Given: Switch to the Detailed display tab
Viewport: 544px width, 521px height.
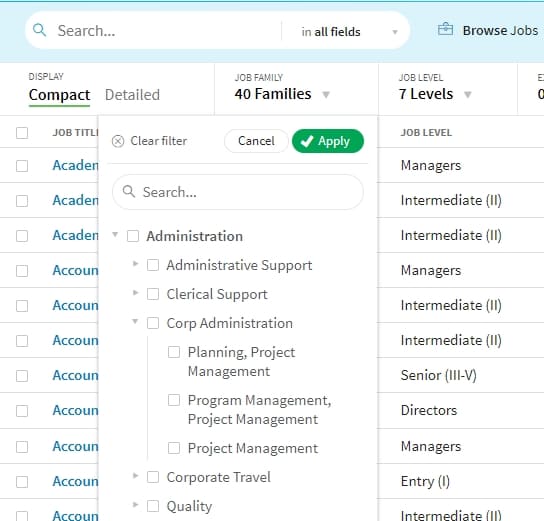Looking at the screenshot, I should pyautogui.click(x=132, y=95).
